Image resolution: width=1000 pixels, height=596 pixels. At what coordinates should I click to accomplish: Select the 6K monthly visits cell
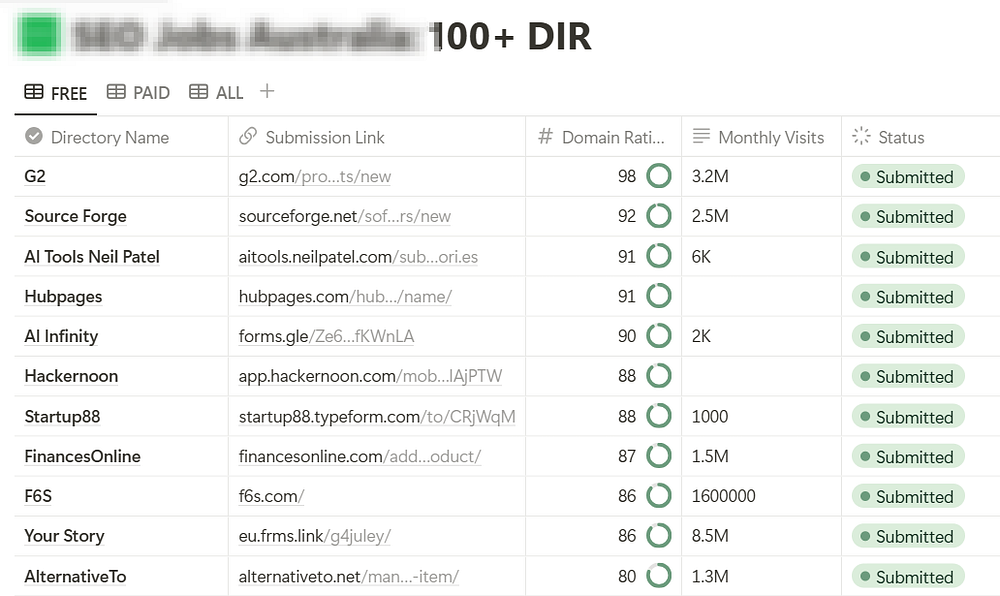[x=761, y=257]
